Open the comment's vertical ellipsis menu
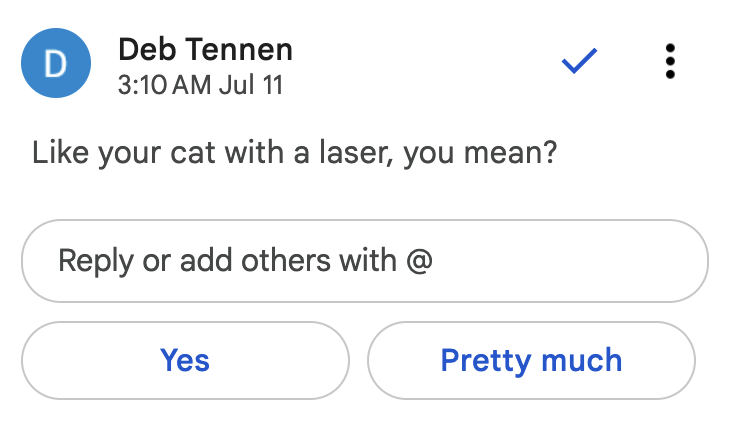Image resolution: width=732 pixels, height=426 pixels. coord(670,62)
